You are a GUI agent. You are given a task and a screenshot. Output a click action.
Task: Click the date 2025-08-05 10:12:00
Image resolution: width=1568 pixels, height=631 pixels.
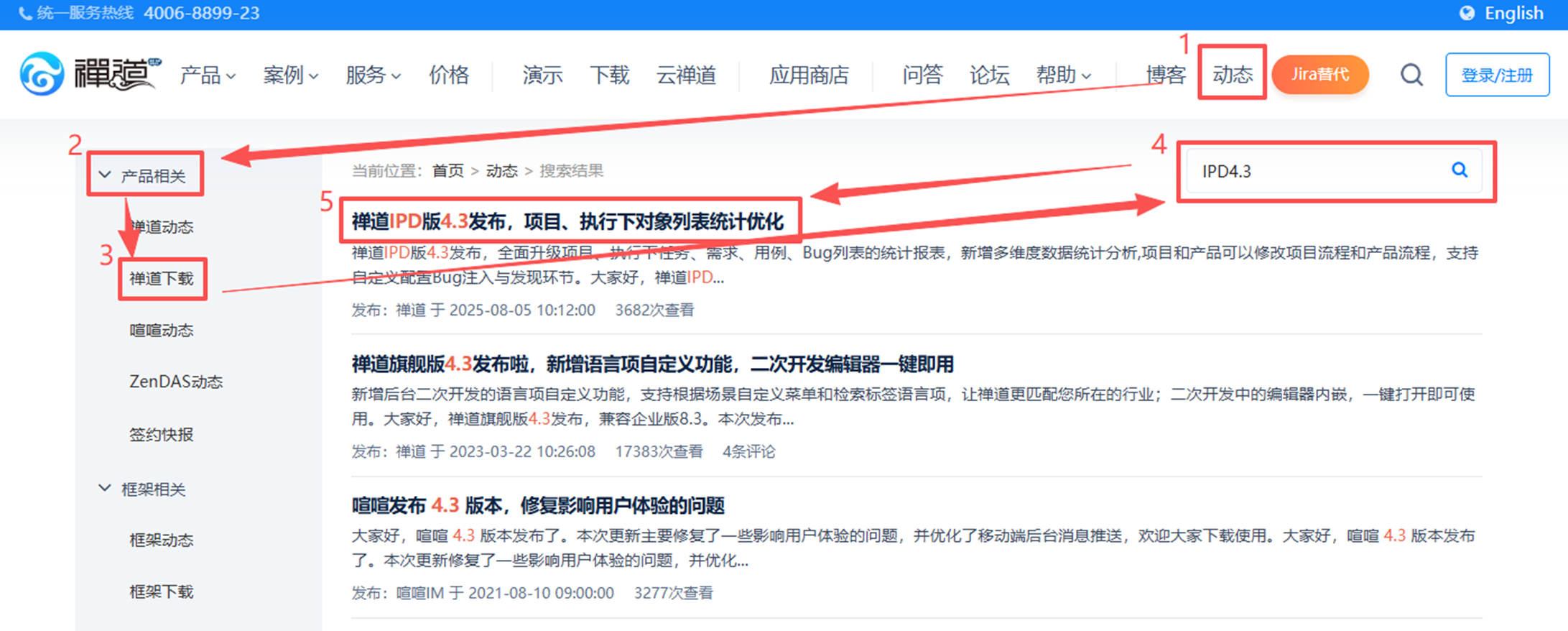pyautogui.click(x=522, y=310)
